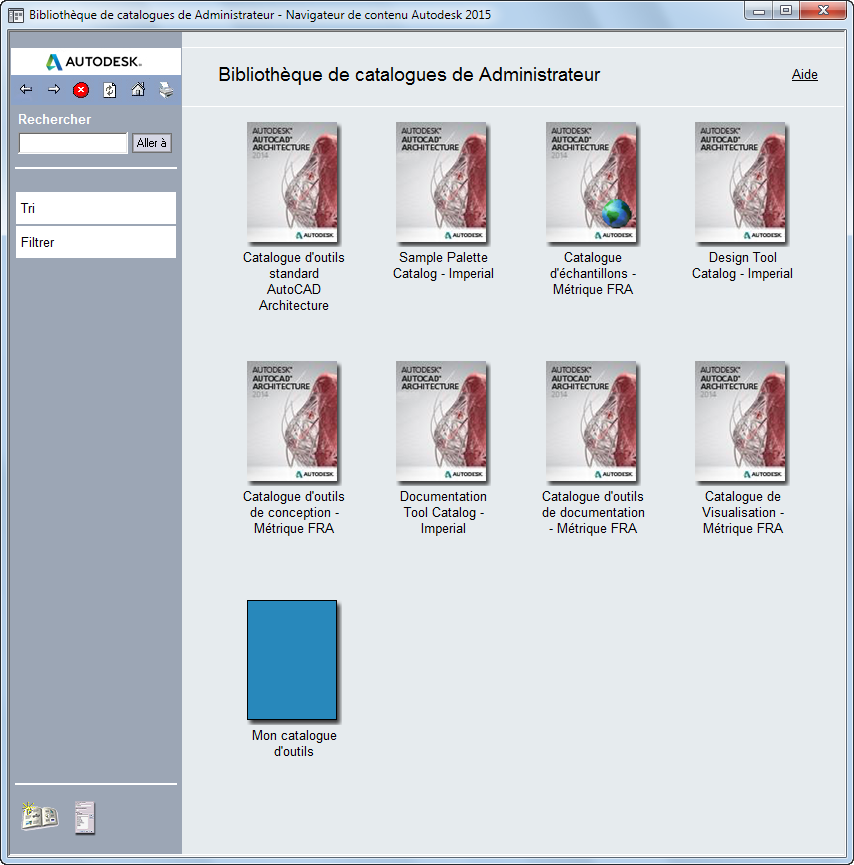
Task: Print with the printer icon
Action: point(166,90)
